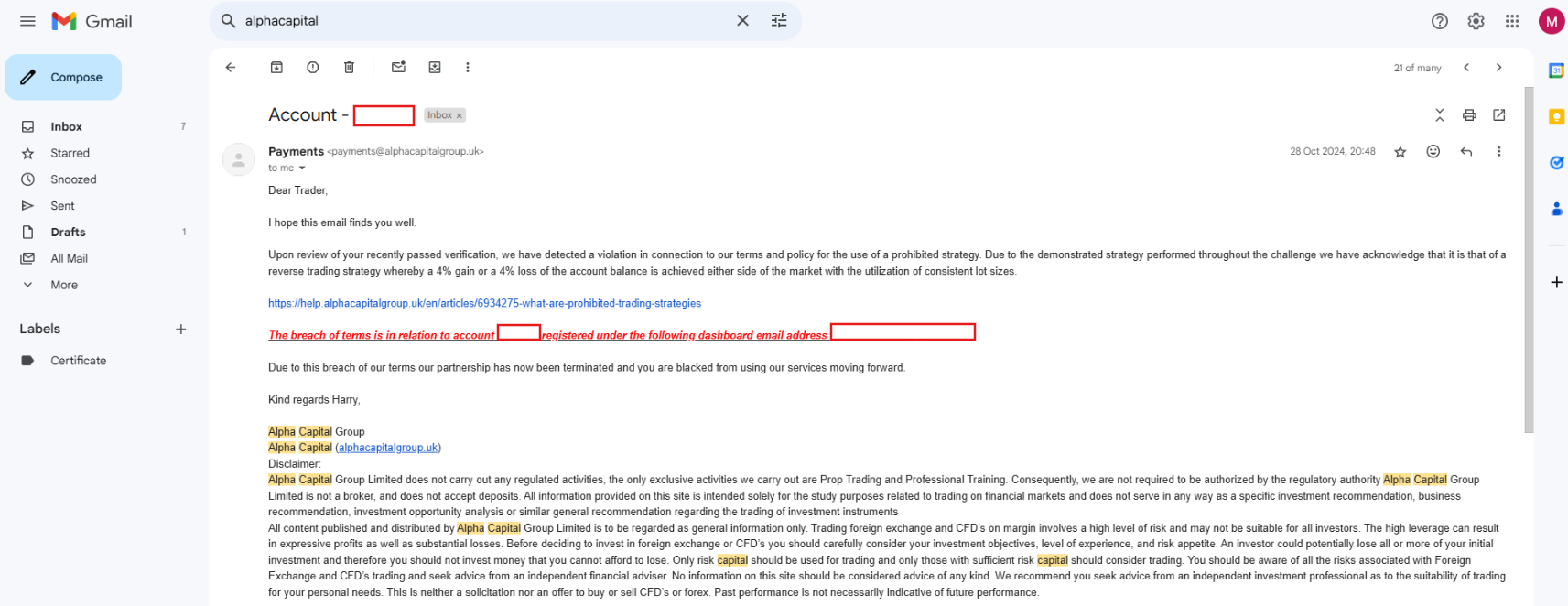Click the '21 of many' counter

(1417, 68)
